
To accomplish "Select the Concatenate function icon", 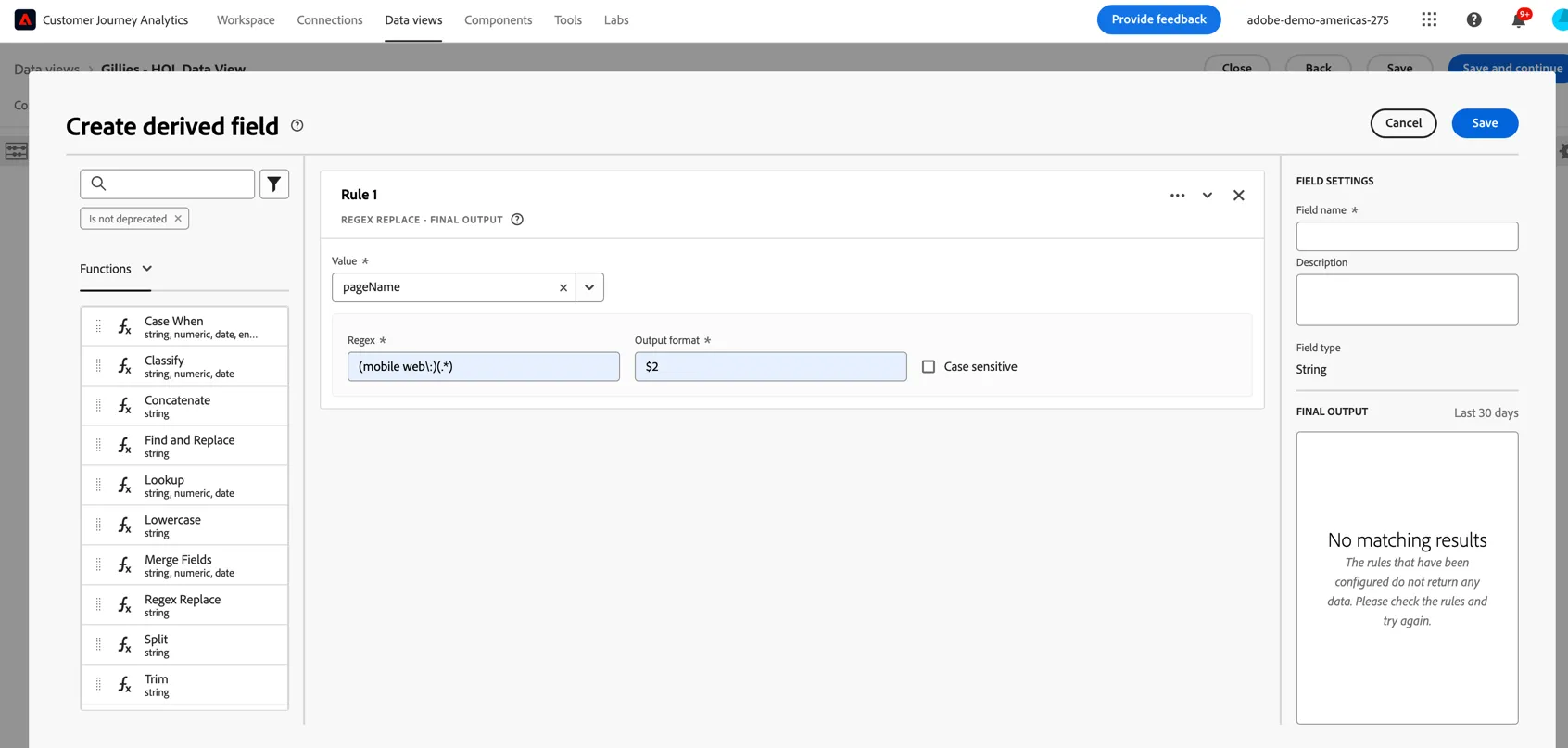I will [124, 406].
